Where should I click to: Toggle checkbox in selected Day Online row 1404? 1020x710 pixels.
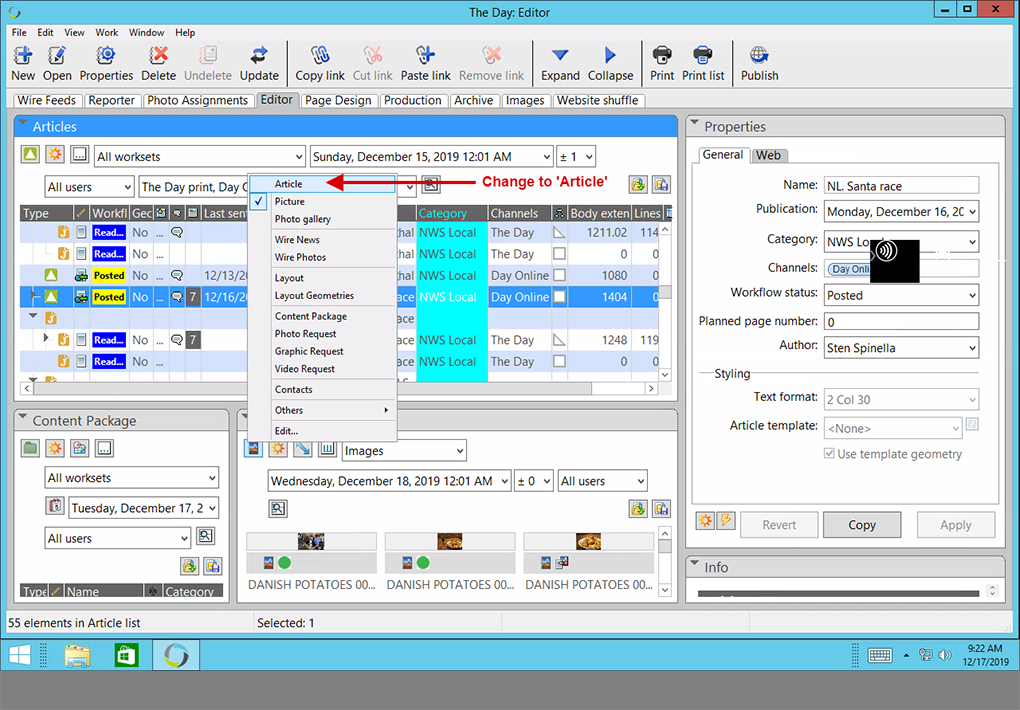[559, 297]
